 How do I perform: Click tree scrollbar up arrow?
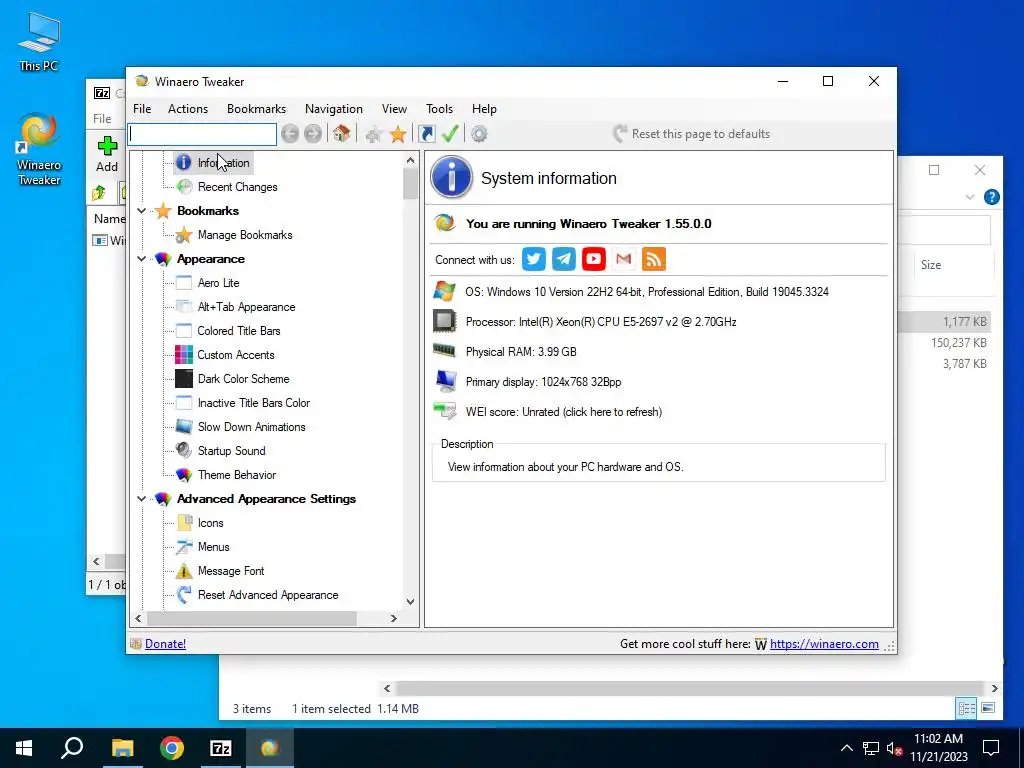pos(410,160)
